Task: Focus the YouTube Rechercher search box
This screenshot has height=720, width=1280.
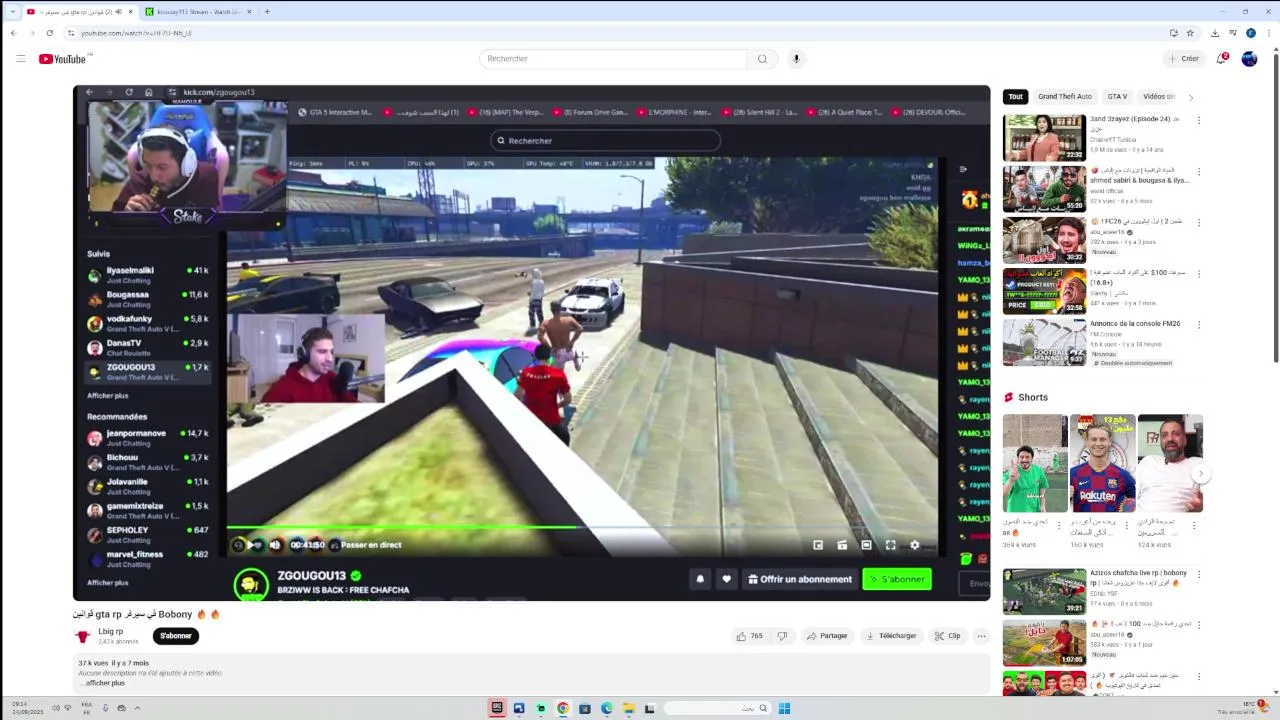Action: (x=612, y=59)
